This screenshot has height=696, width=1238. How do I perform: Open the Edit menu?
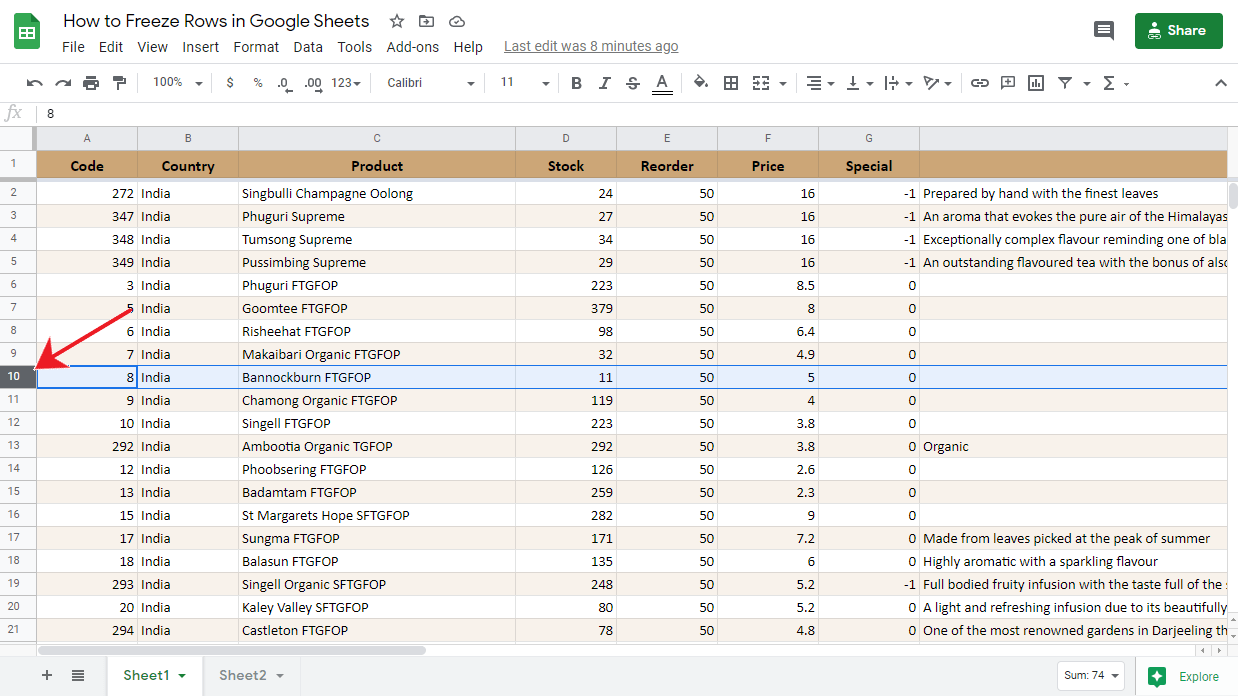pos(111,47)
